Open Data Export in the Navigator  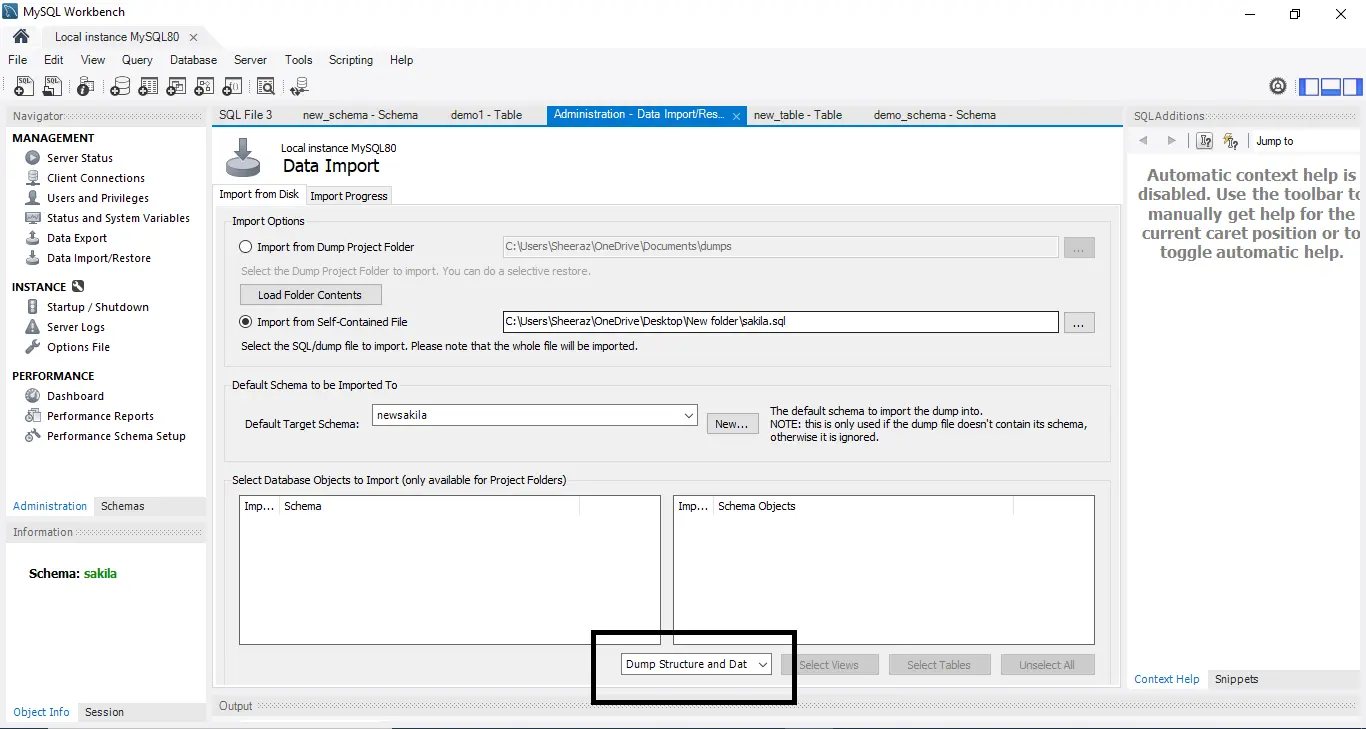[x=77, y=238]
